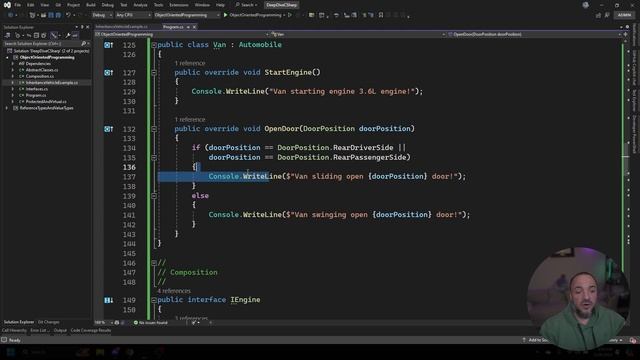Image resolution: width=640 pixels, height=360 pixels.
Task: Open the Extensions menu
Action: coord(179,5)
